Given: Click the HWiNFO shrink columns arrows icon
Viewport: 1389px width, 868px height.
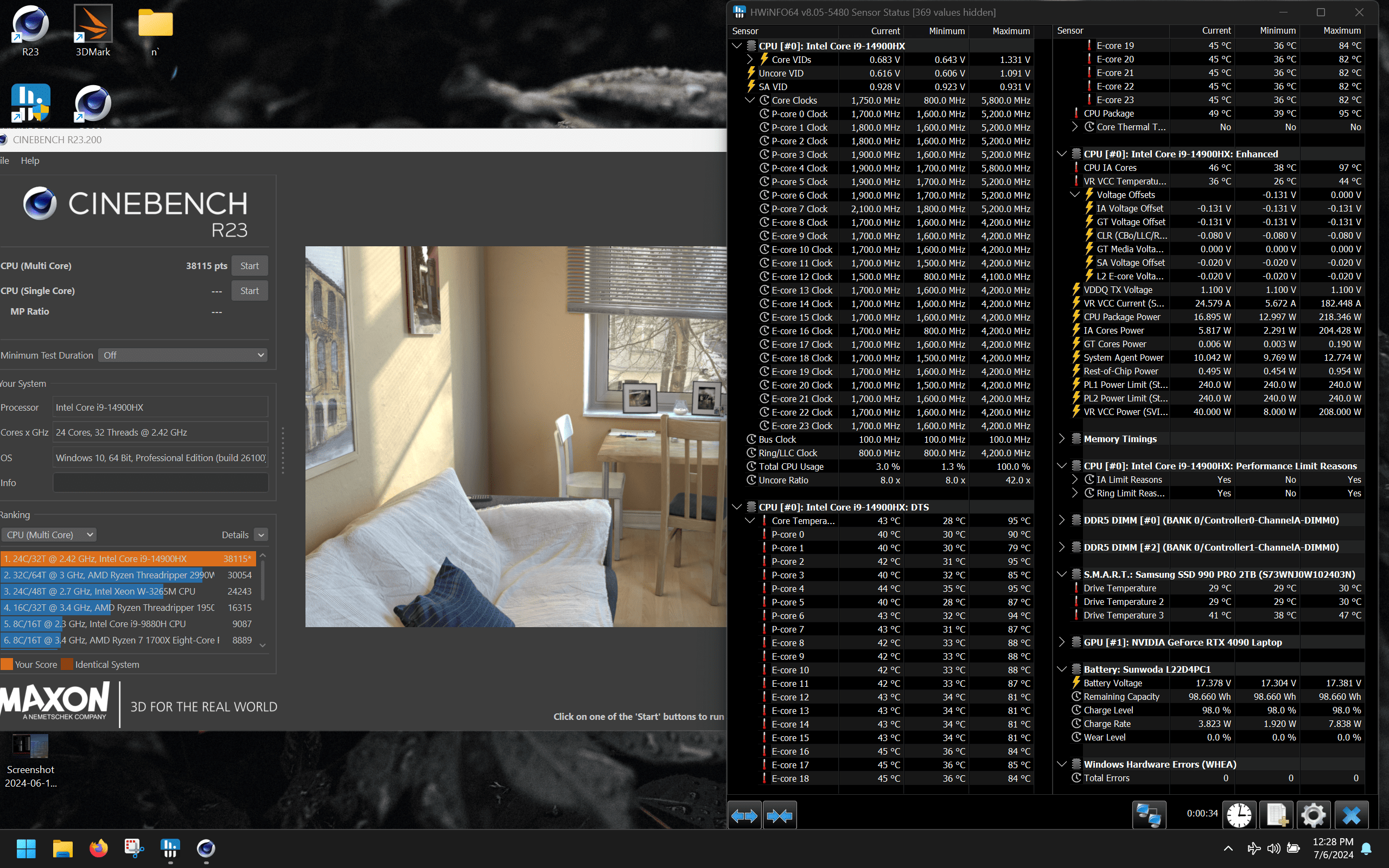Looking at the screenshot, I should 780,815.
